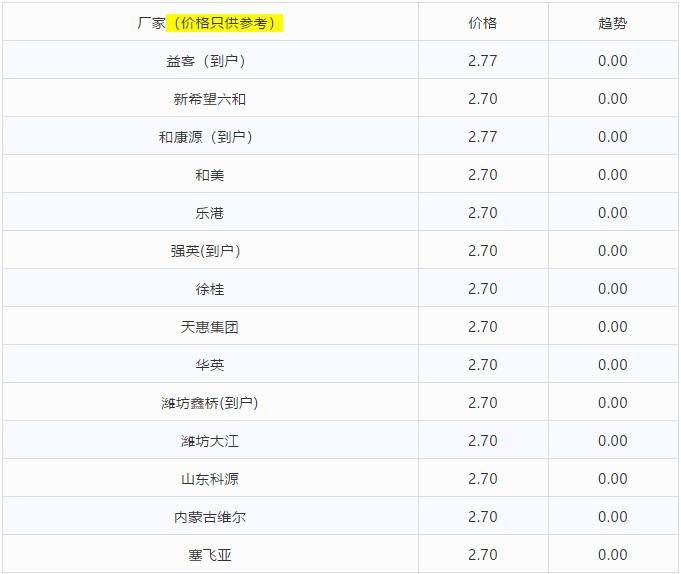Select trend 0.00 in 潍坊大江 row
681x574 pixels.
(612, 441)
